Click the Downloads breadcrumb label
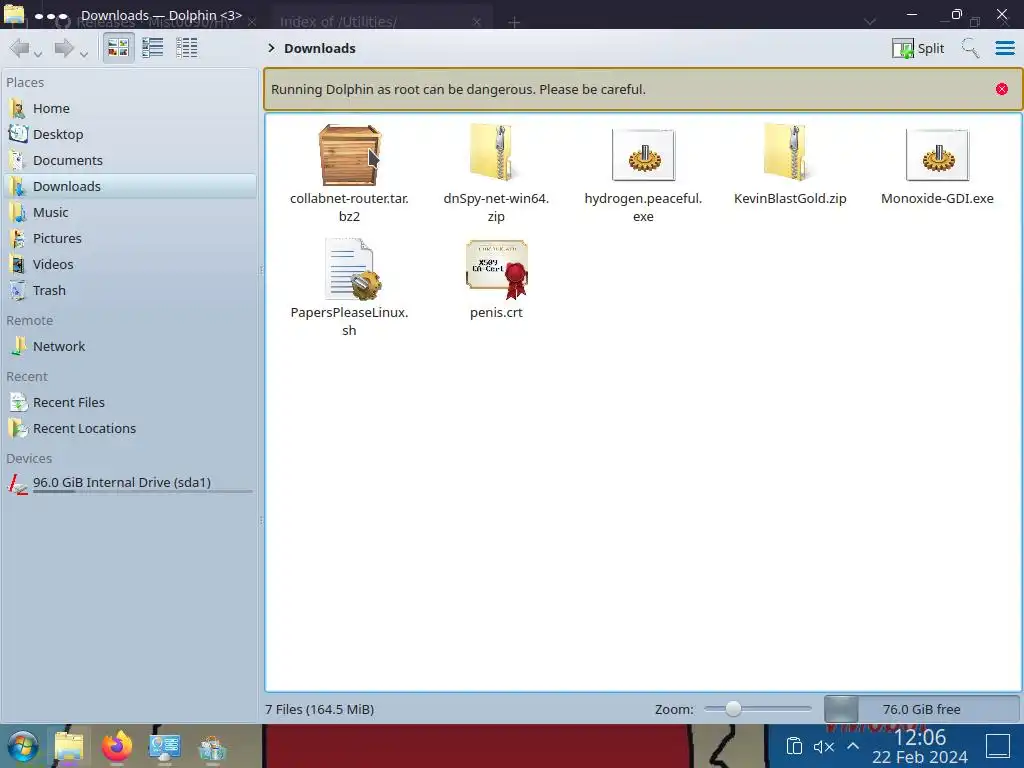The width and height of the screenshot is (1024, 768). point(320,48)
